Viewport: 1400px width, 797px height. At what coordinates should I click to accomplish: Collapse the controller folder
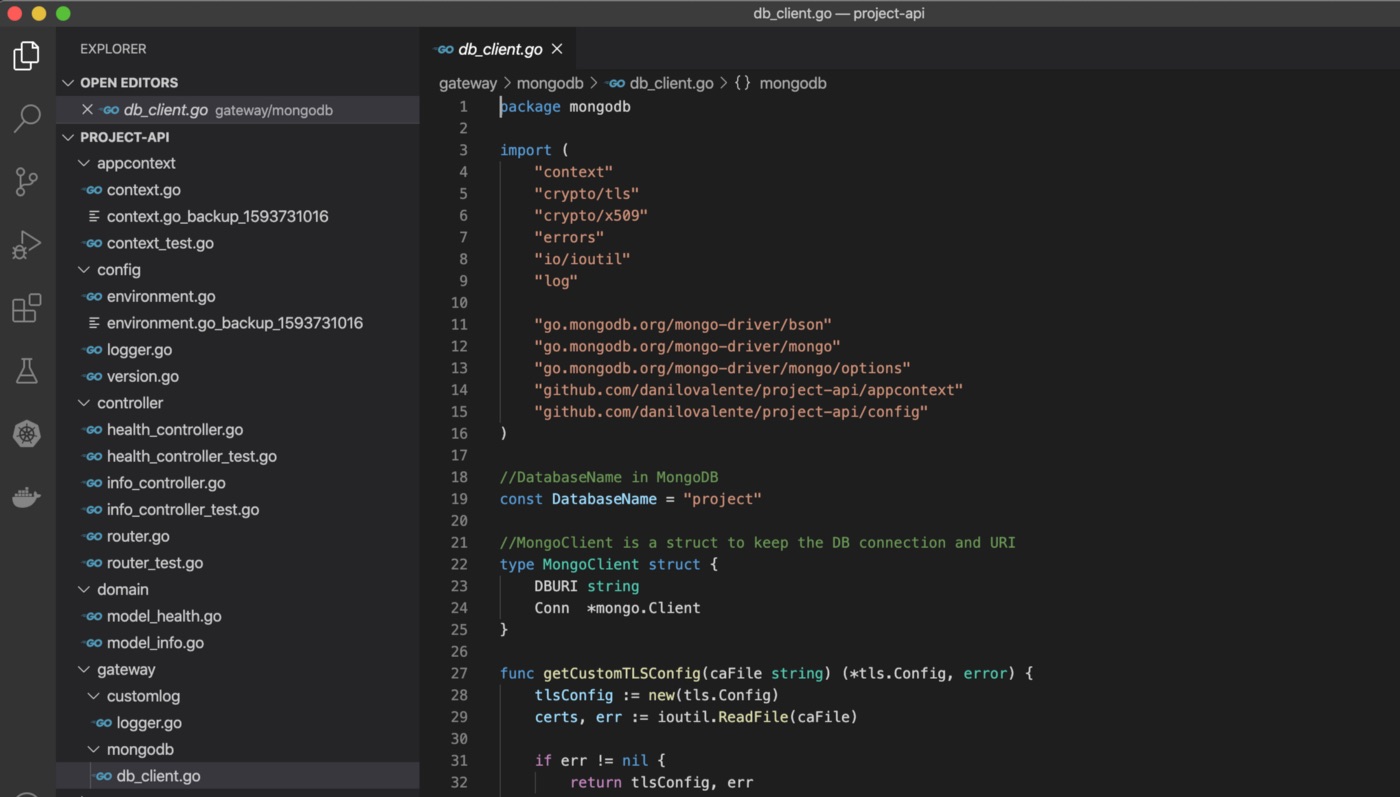pyautogui.click(x=85, y=403)
